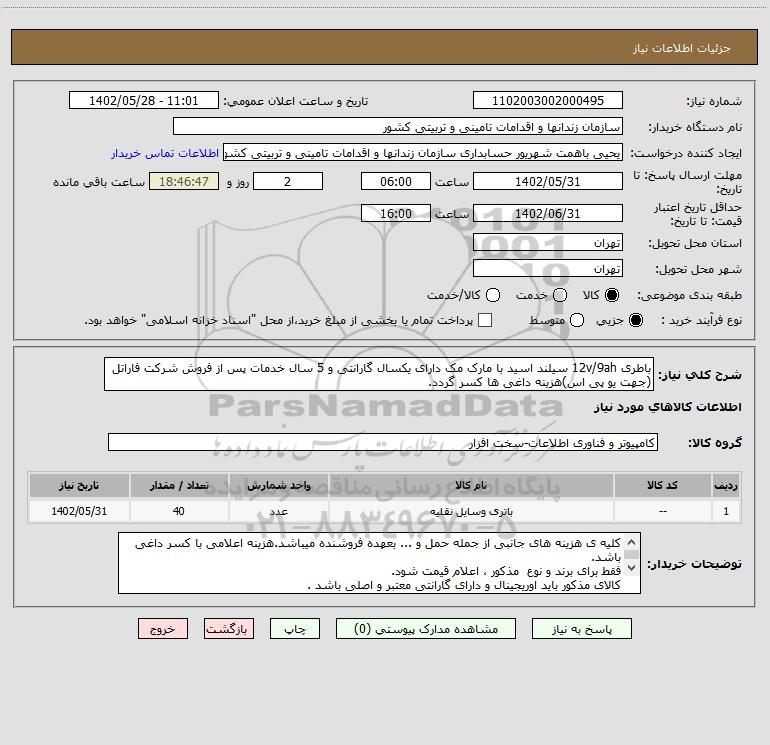The height and width of the screenshot is (745, 770).
Task: Toggle the اسناد خزانه اسلامی payment checkbox
Action: pos(485,320)
